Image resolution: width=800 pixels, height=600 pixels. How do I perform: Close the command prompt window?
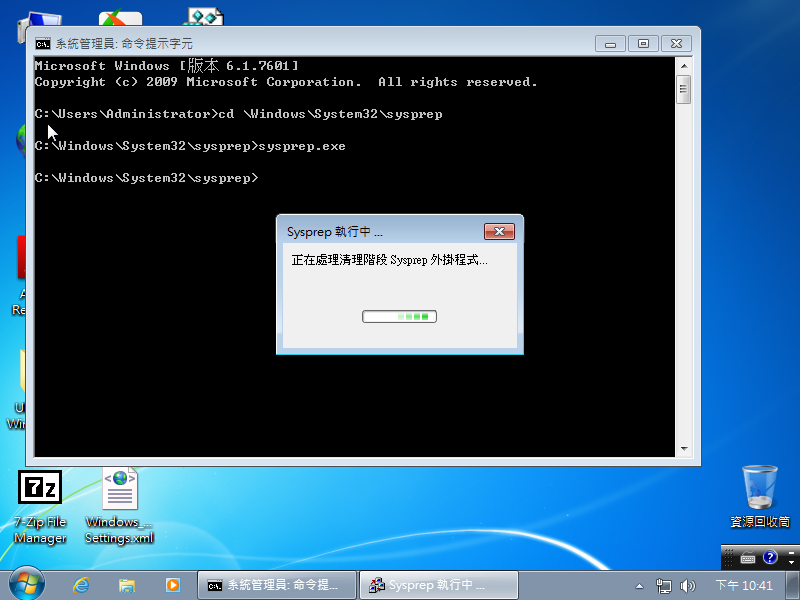(676, 44)
